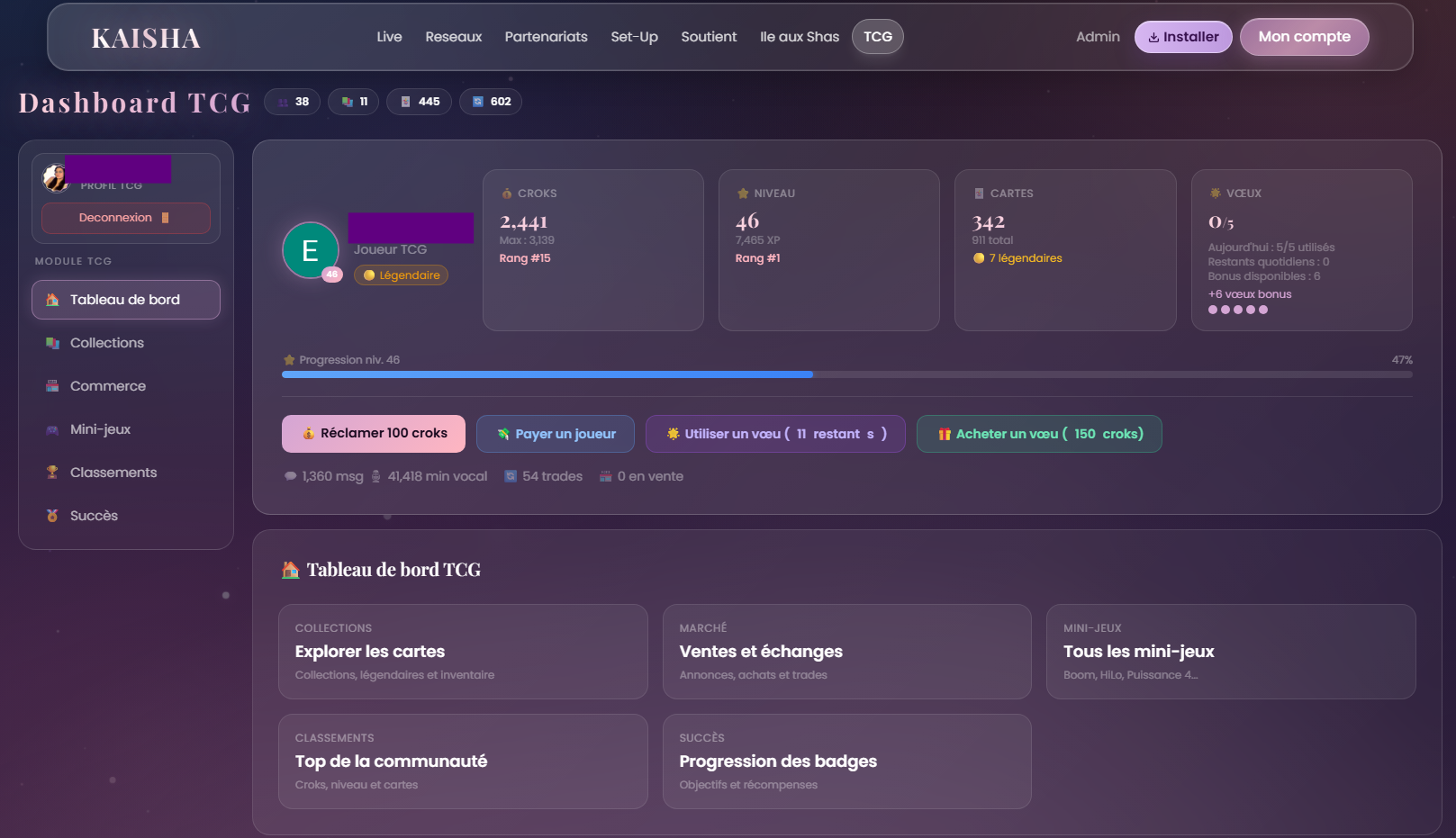This screenshot has width=1456, height=838.
Task: Click the players icon beside the 38 count
Action: 284,102
